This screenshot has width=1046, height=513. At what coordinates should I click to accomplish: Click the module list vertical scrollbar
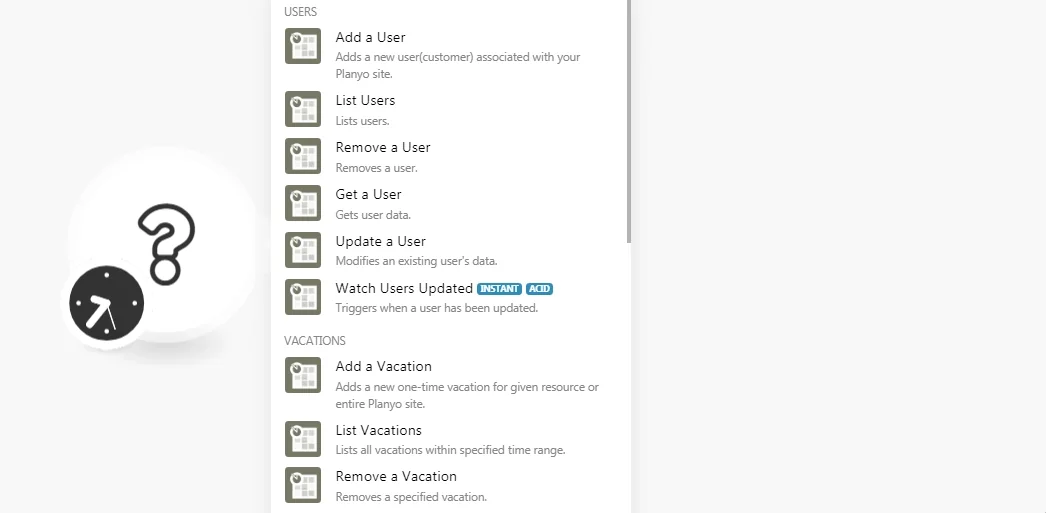point(628,121)
